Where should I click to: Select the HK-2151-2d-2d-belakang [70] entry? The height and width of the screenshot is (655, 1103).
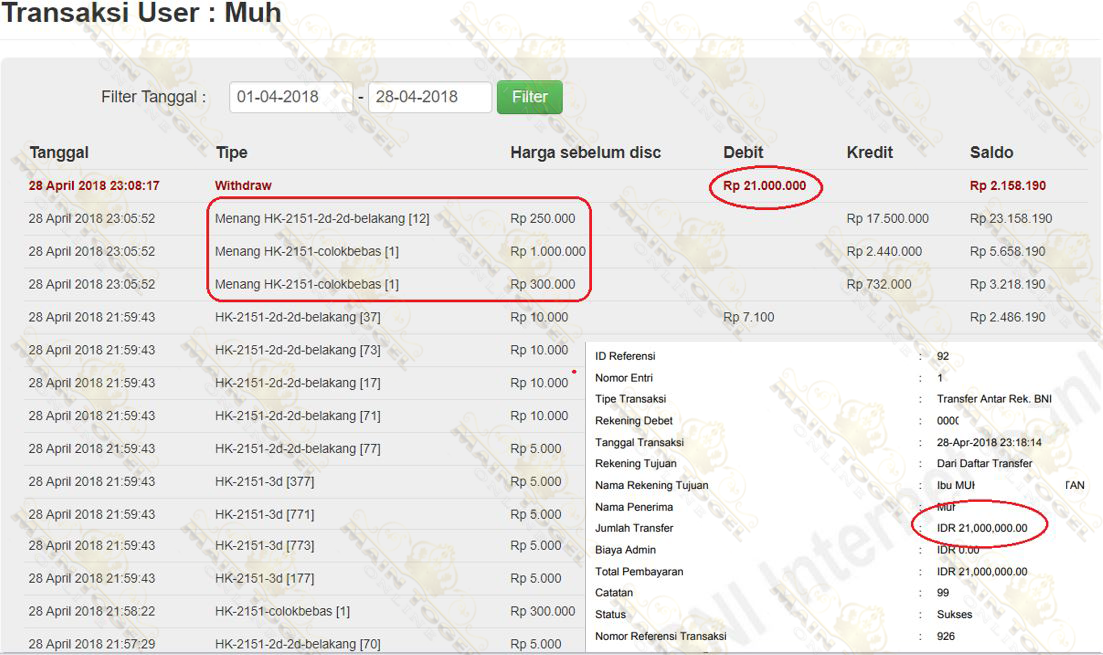pyautogui.click(x=297, y=644)
